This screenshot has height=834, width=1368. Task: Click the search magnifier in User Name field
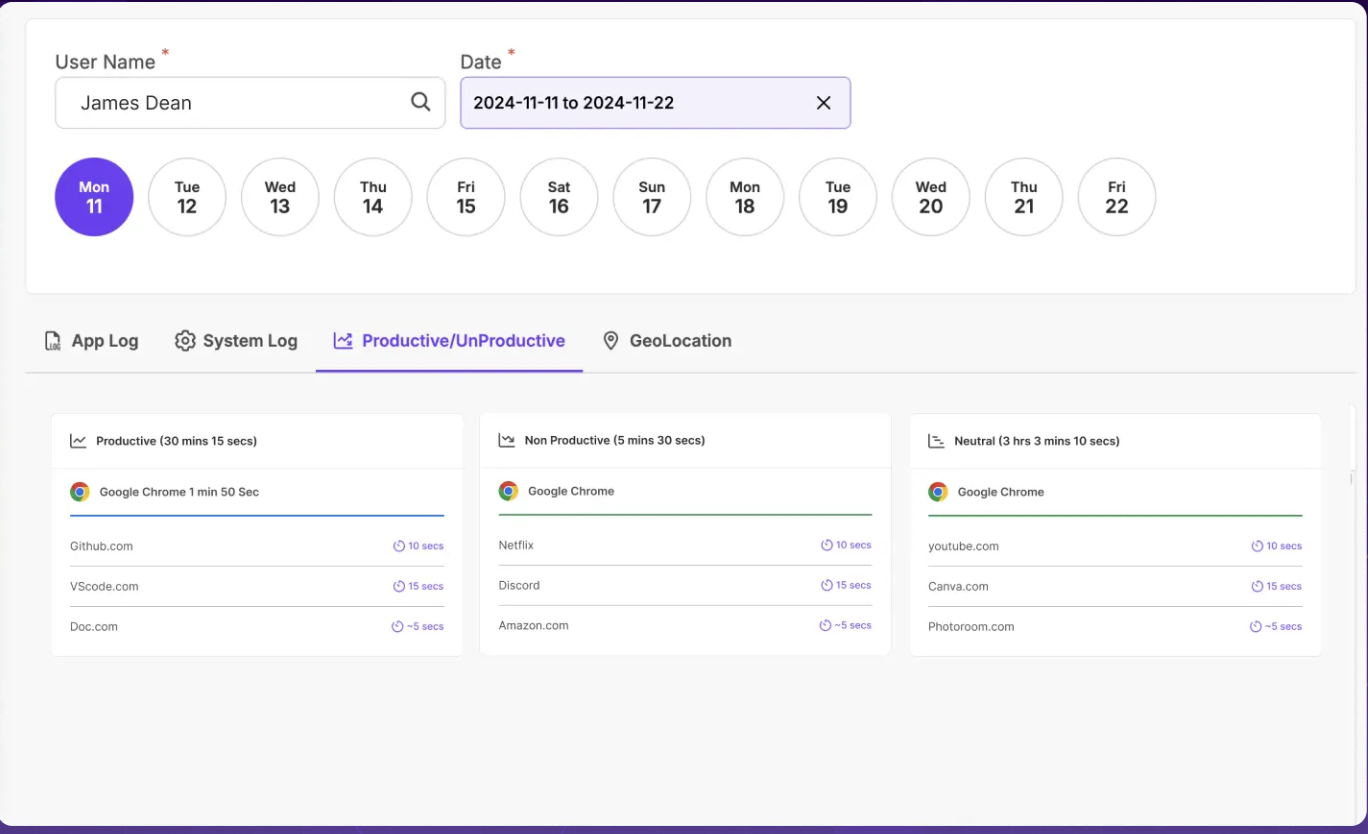click(x=421, y=102)
